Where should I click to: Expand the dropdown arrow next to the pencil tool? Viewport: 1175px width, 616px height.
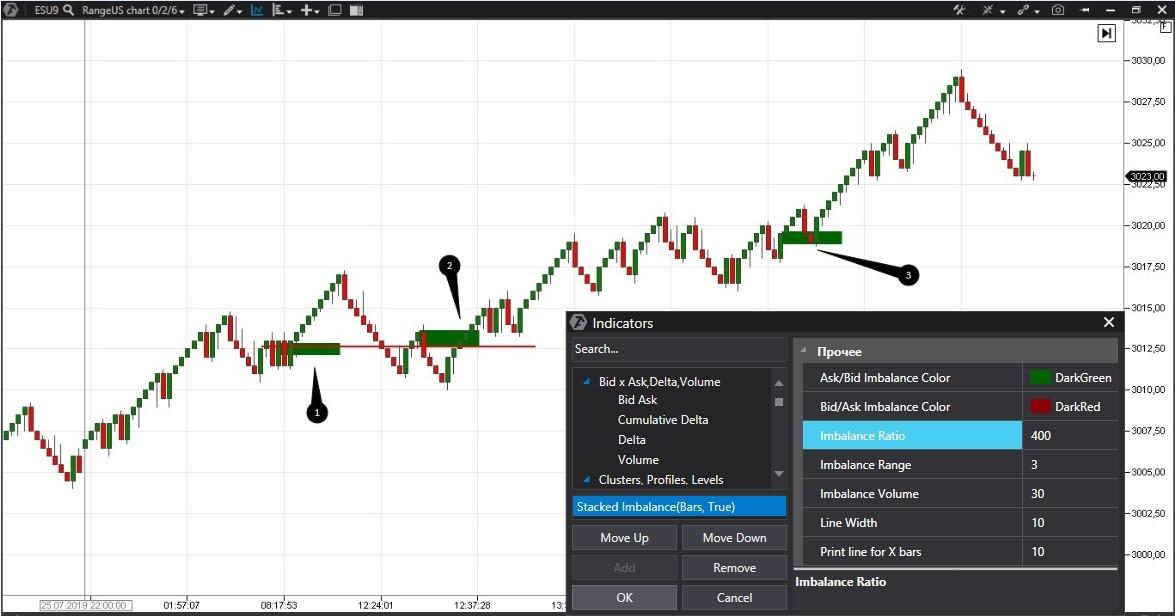240,9
